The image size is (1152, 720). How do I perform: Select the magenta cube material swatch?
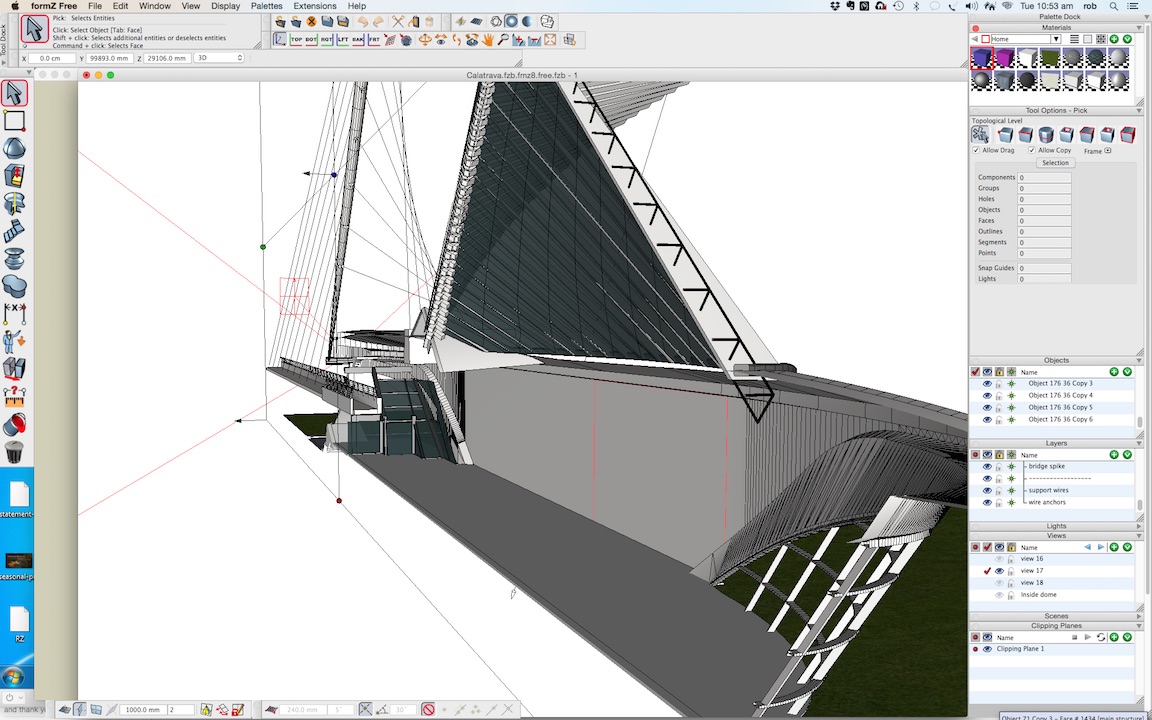tap(1004, 58)
